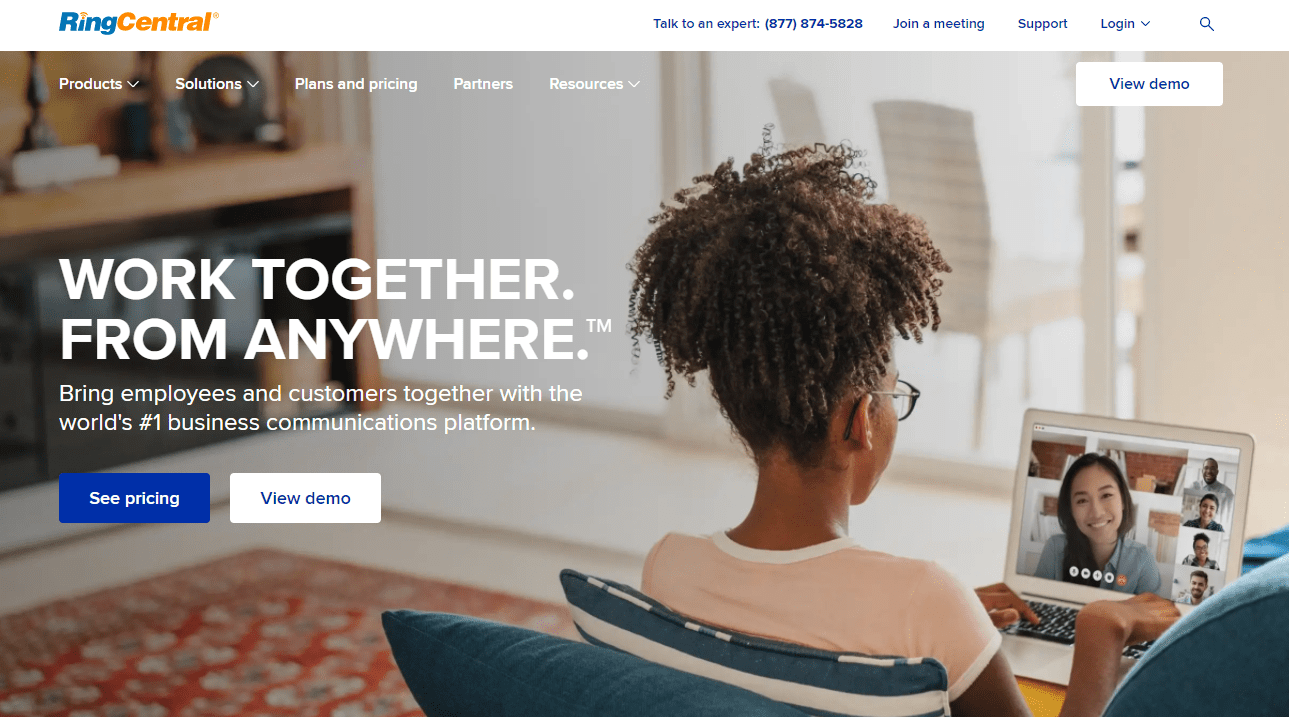1289x717 pixels.
Task: Select the Solutions menu label
Action: coord(208,84)
